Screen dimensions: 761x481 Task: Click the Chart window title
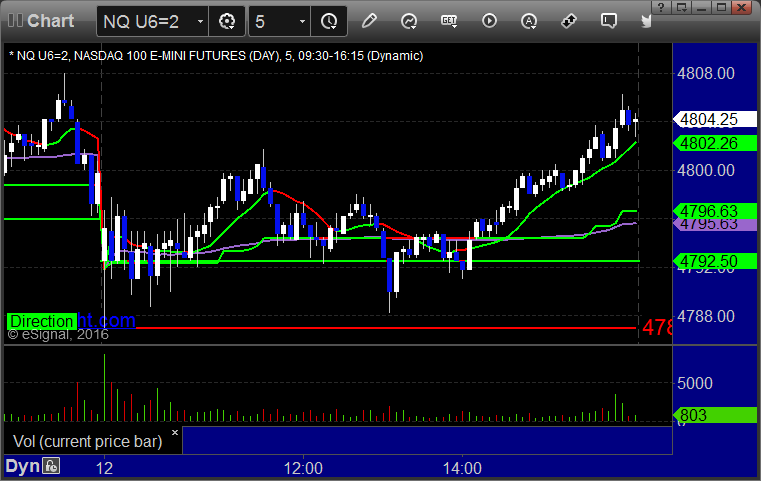pyautogui.click(x=50, y=20)
